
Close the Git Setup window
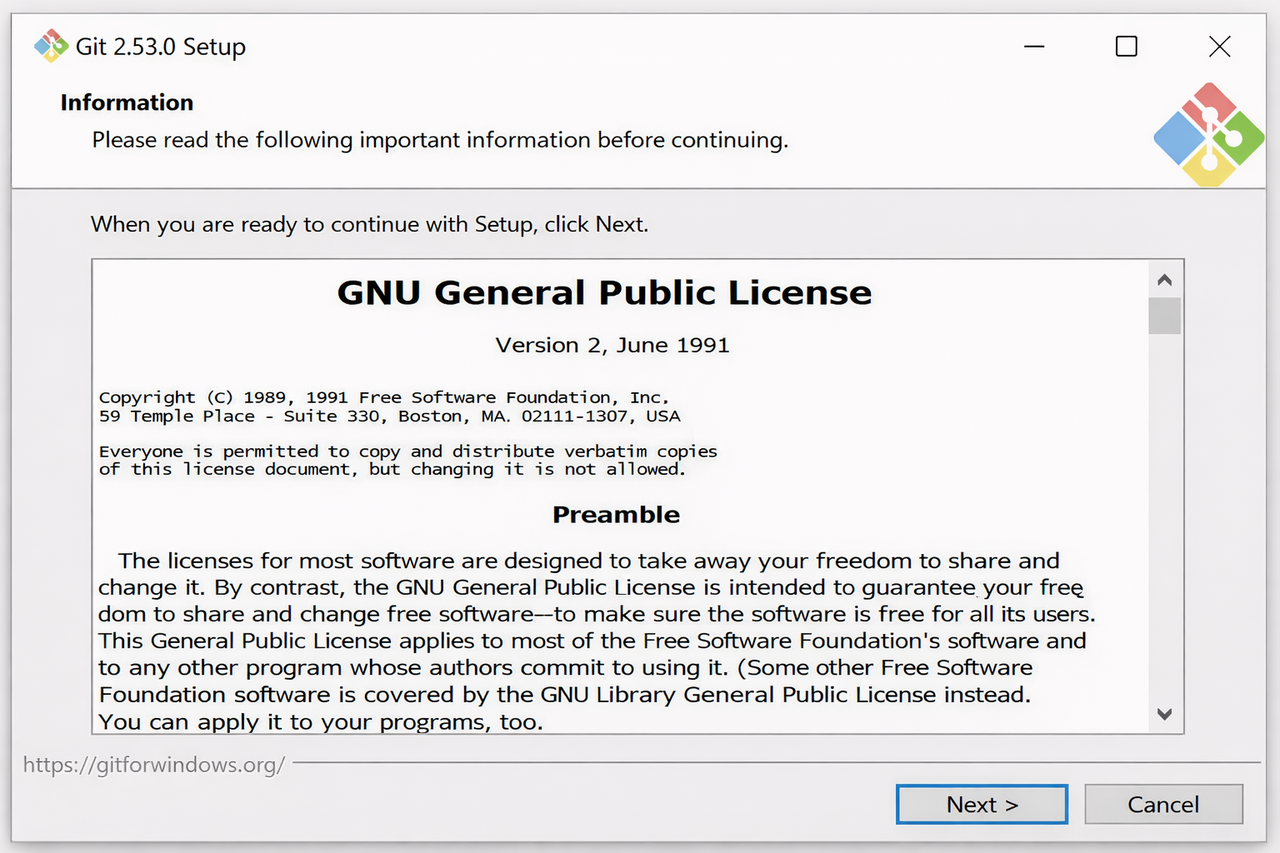pyautogui.click(x=1219, y=46)
